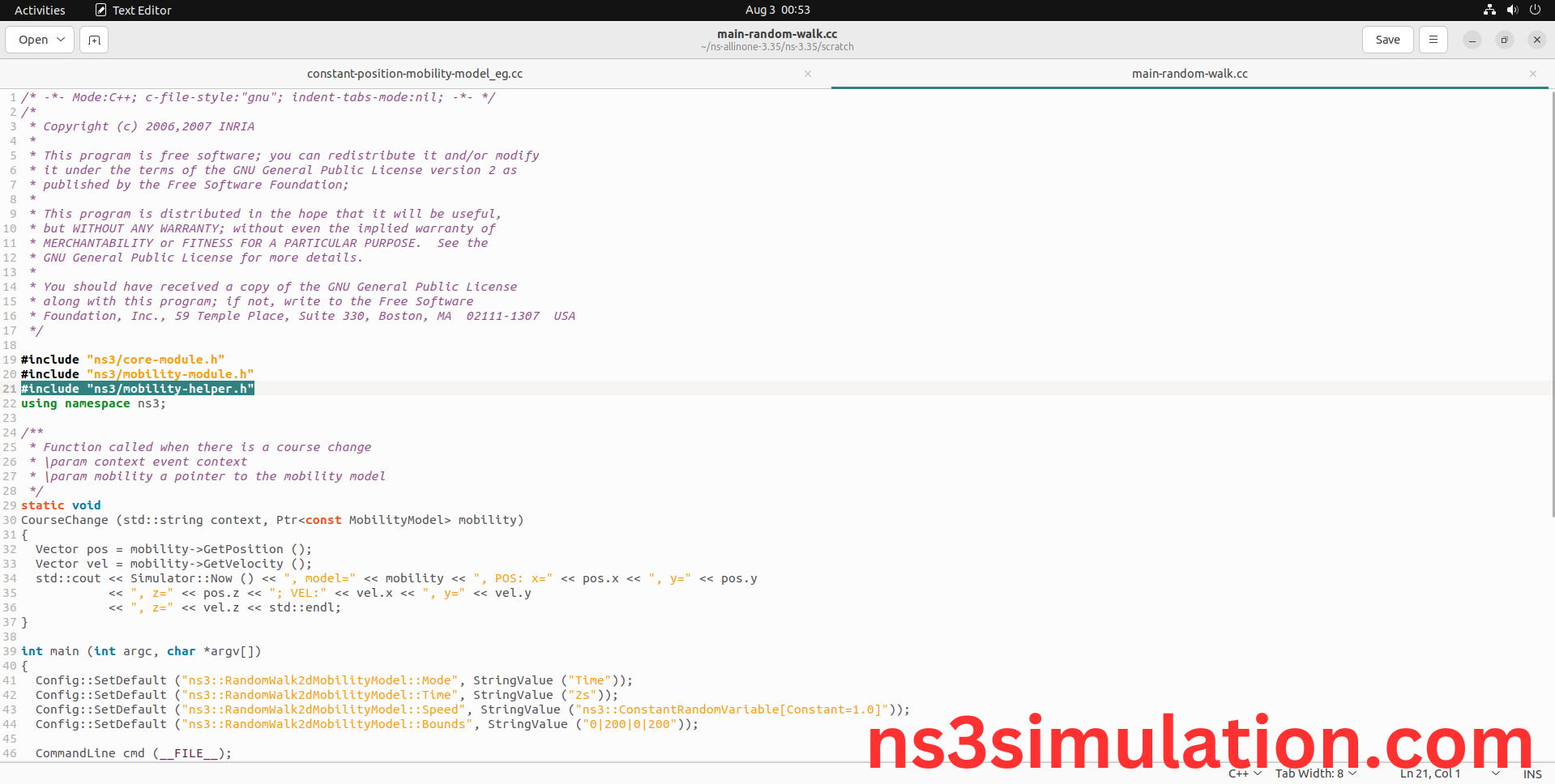Open the network status icon

(1489, 10)
